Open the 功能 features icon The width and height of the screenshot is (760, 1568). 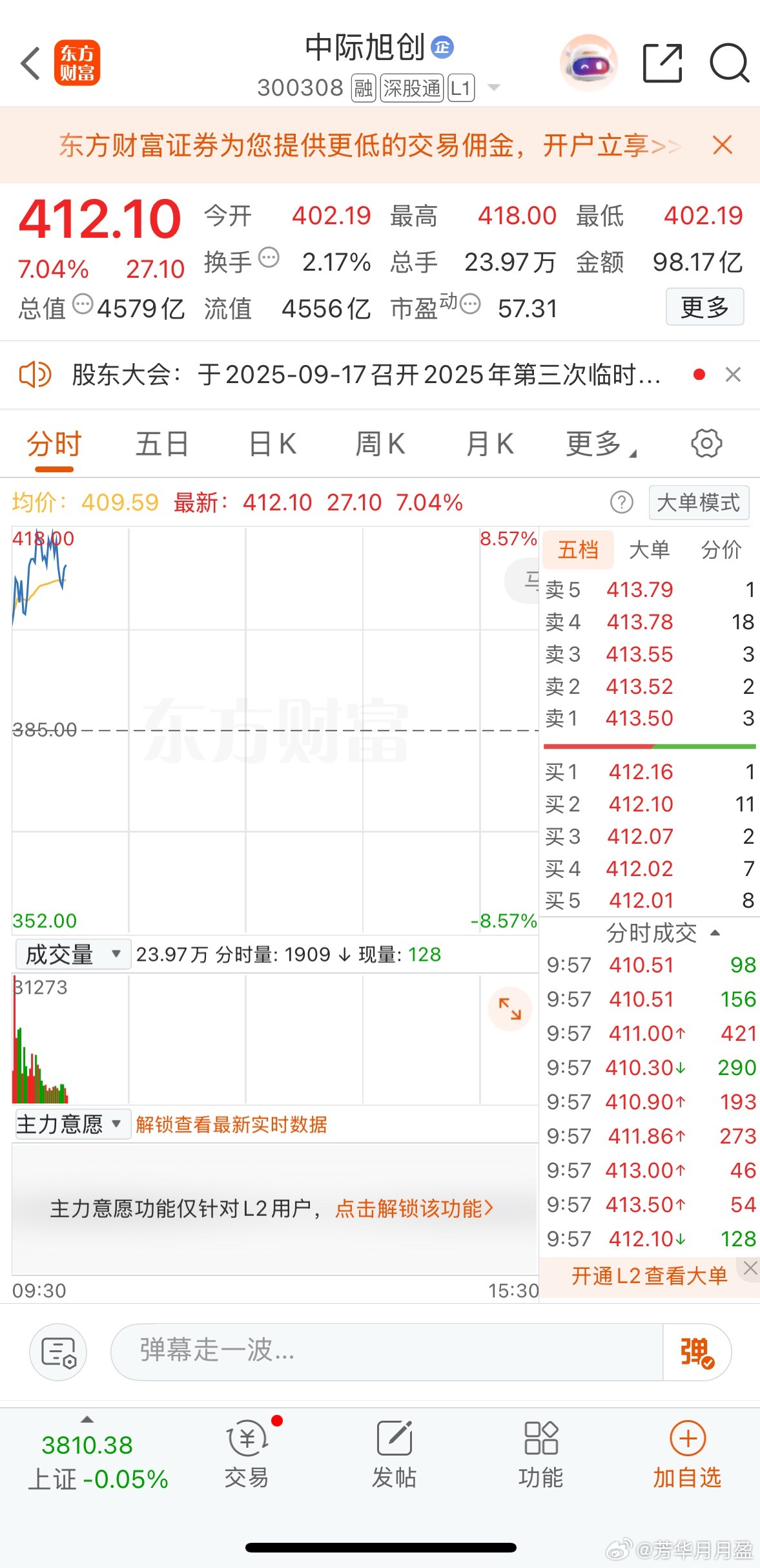pyautogui.click(x=541, y=1454)
